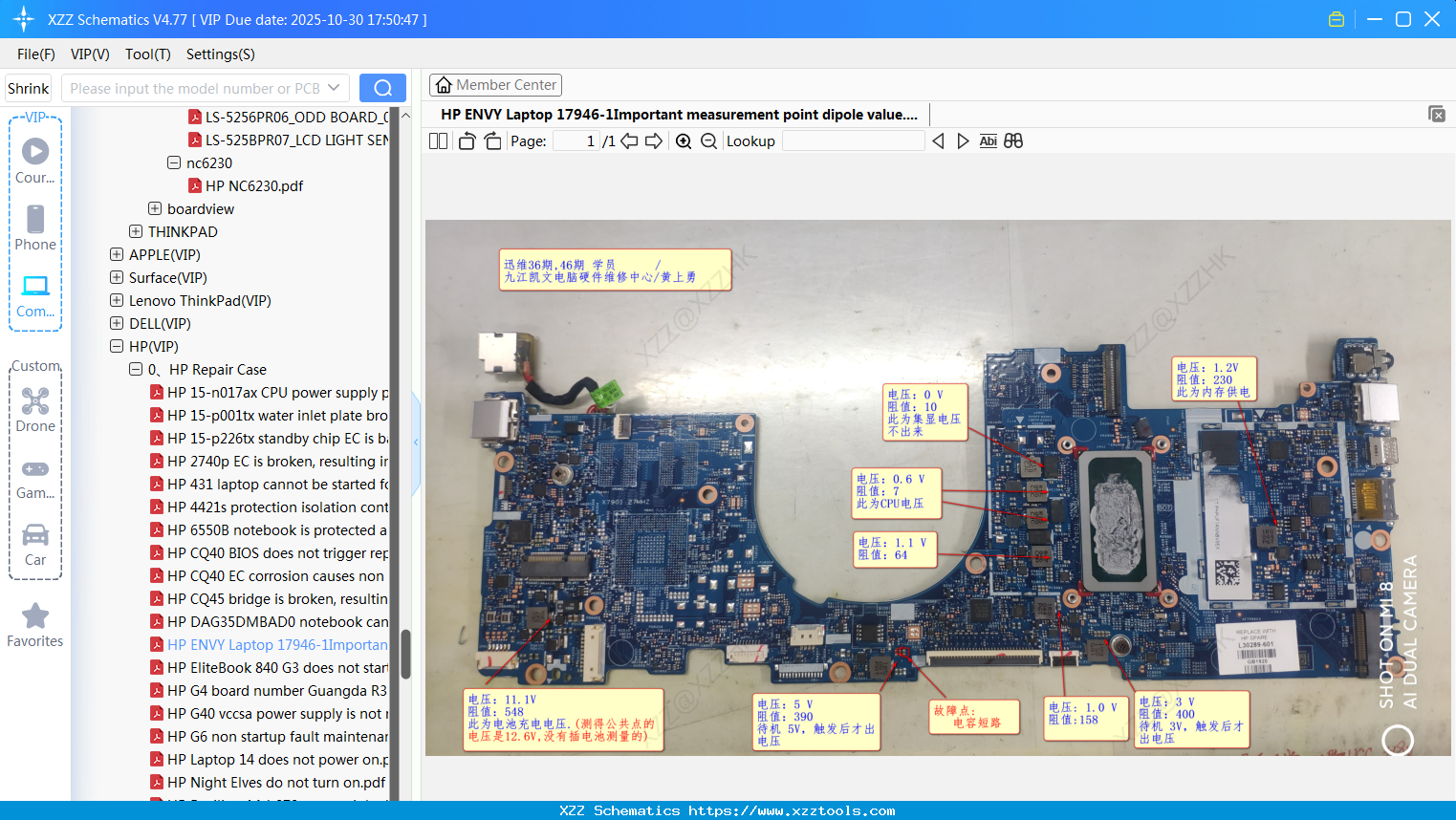The image size is (1456, 820).
Task: Open HP G40 vccsa power supply case
Action: click(269, 713)
